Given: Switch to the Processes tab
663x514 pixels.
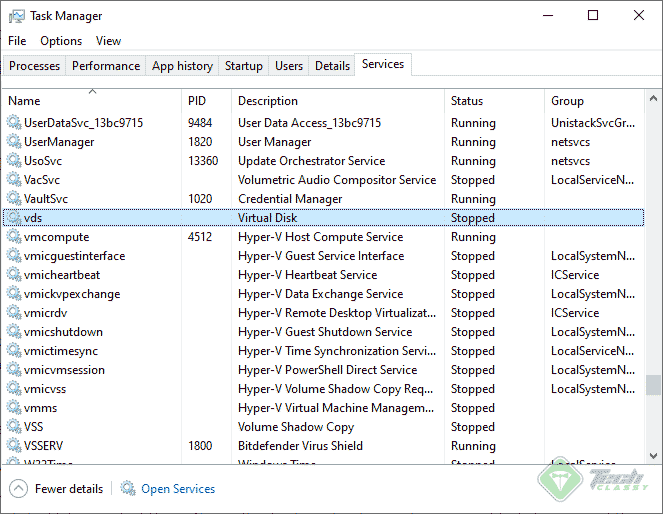Looking at the screenshot, I should (x=34, y=66).
